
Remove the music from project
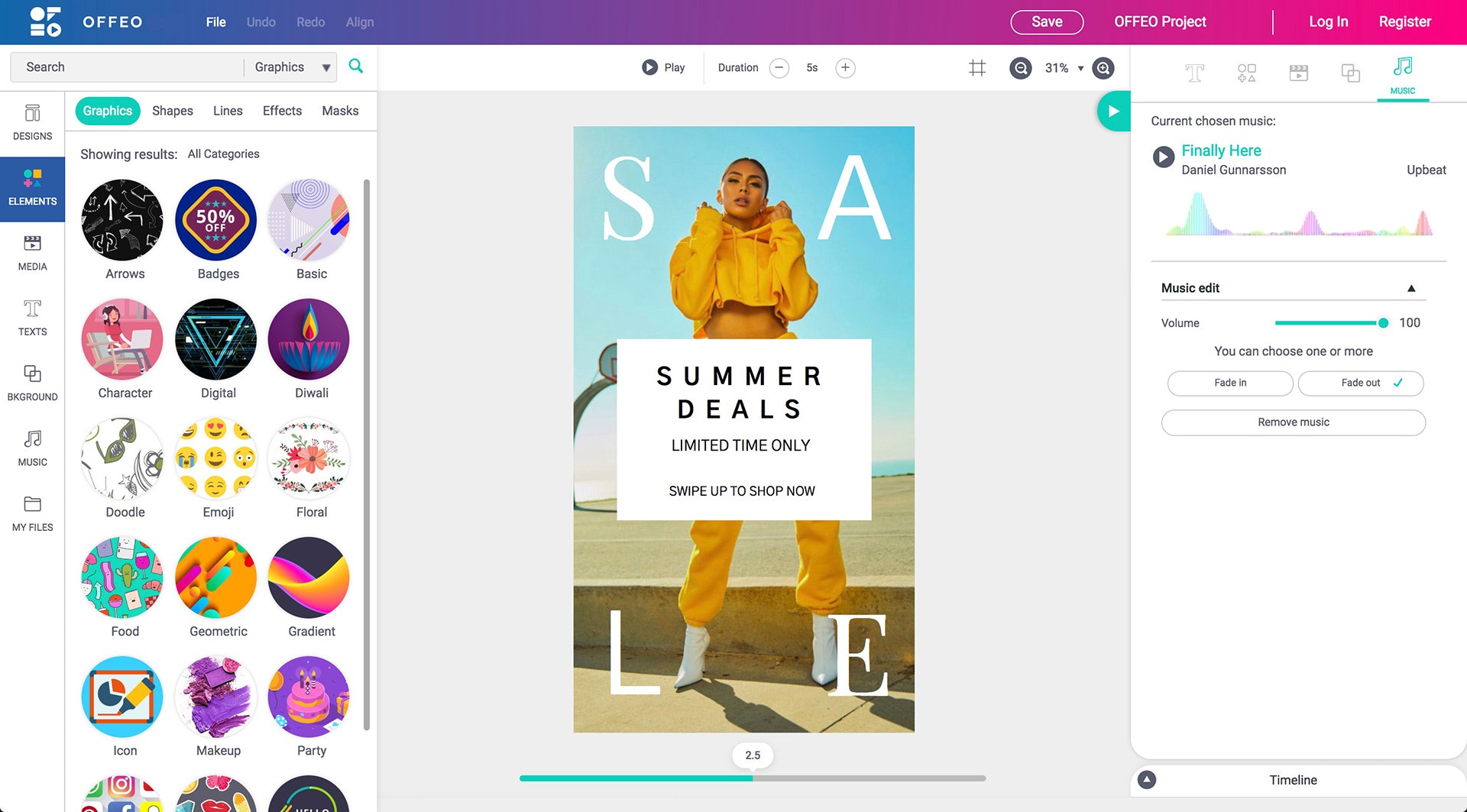click(1293, 422)
